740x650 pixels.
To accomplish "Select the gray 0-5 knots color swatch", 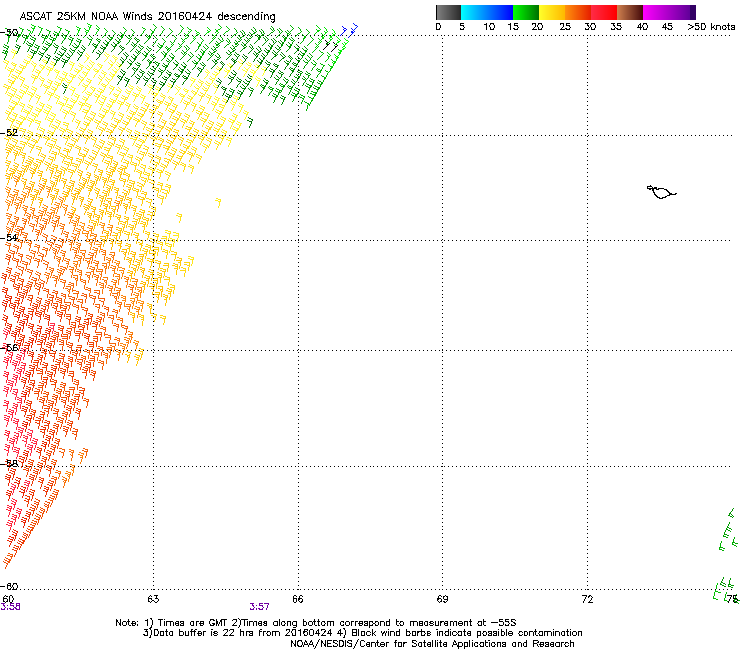I will (x=448, y=12).
